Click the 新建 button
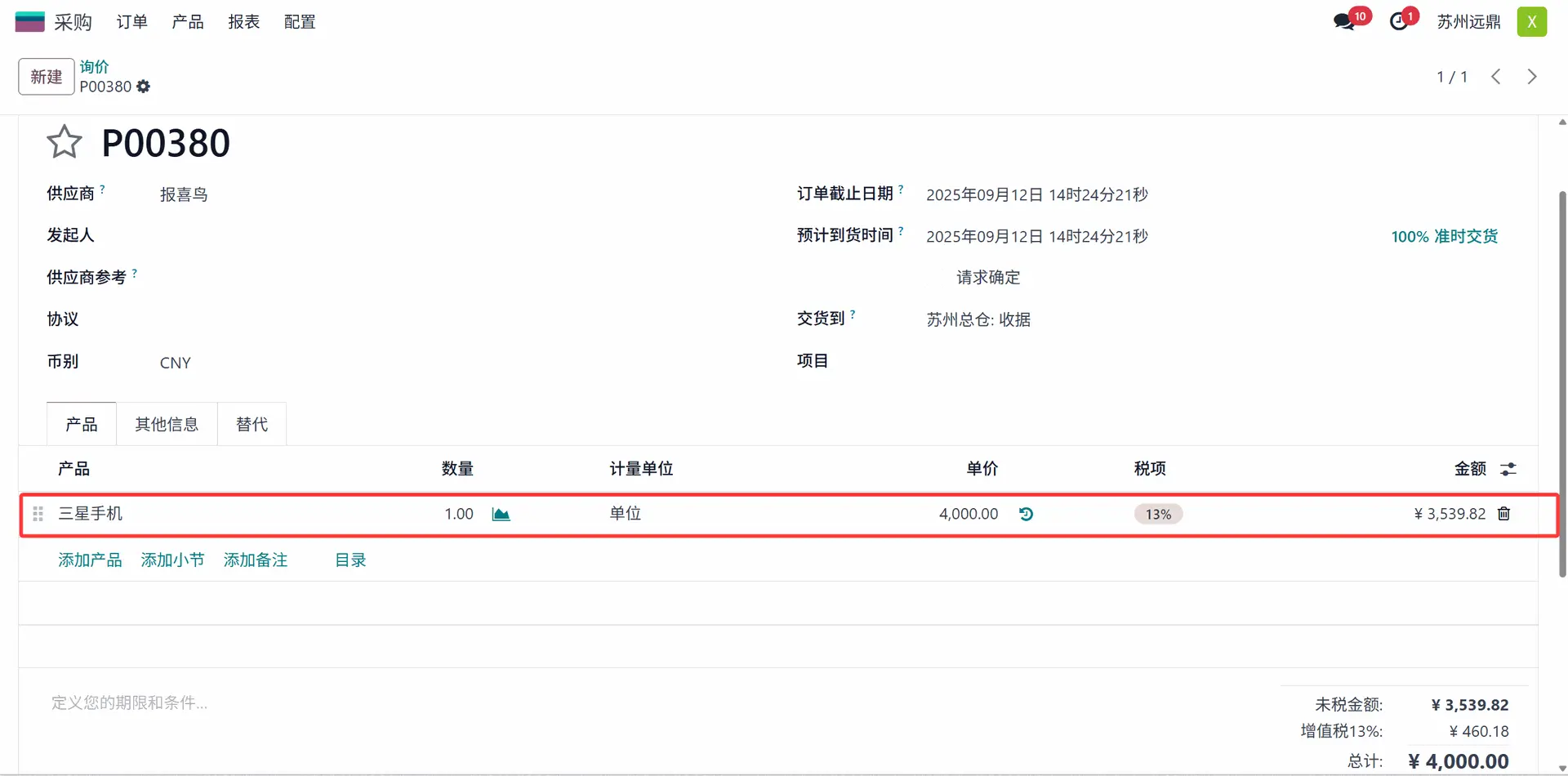This screenshot has width=1568, height=776. coord(47,77)
